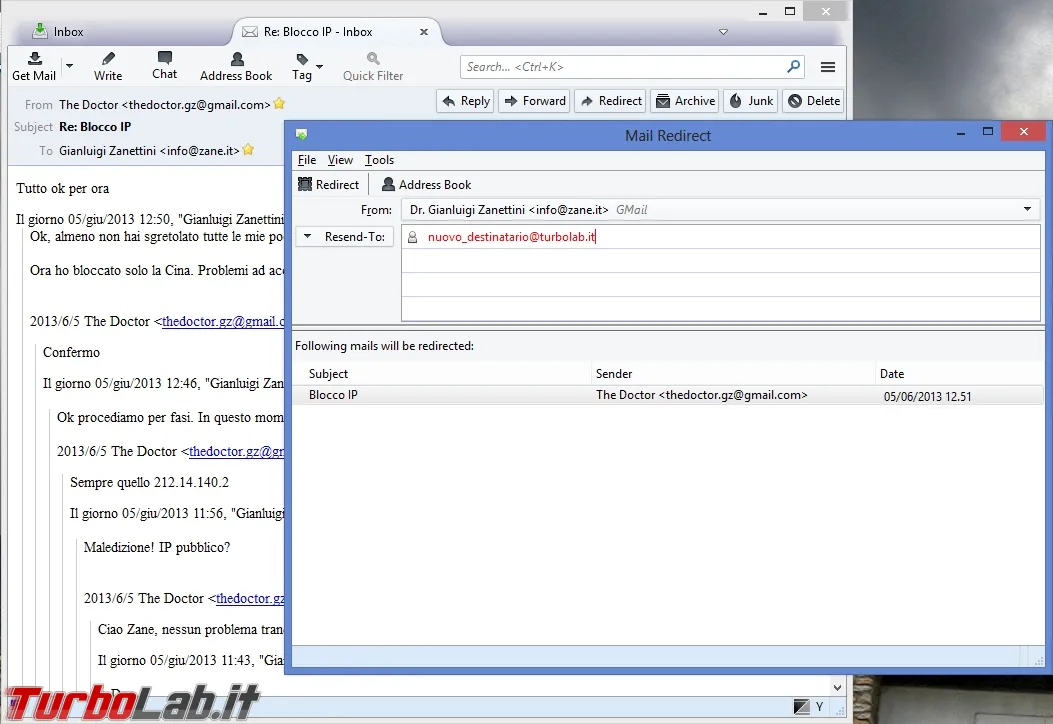Mark message as Junk
1053x724 pixels.
click(751, 101)
